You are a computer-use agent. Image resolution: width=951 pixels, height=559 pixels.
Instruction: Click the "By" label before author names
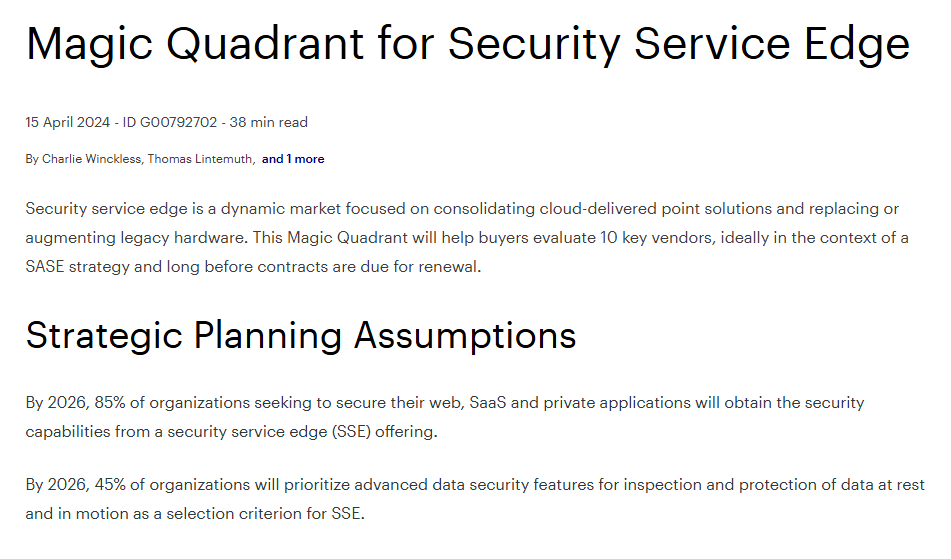point(32,159)
